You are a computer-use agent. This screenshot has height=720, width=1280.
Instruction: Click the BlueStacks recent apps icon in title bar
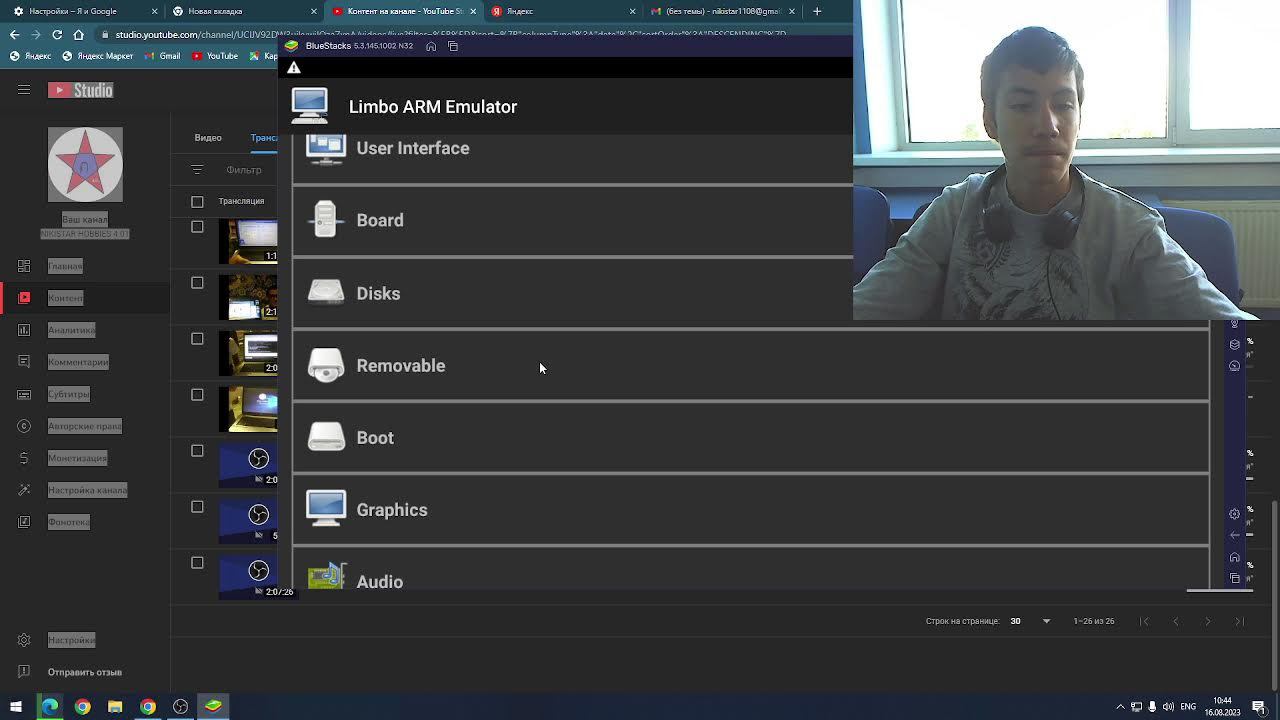[453, 46]
